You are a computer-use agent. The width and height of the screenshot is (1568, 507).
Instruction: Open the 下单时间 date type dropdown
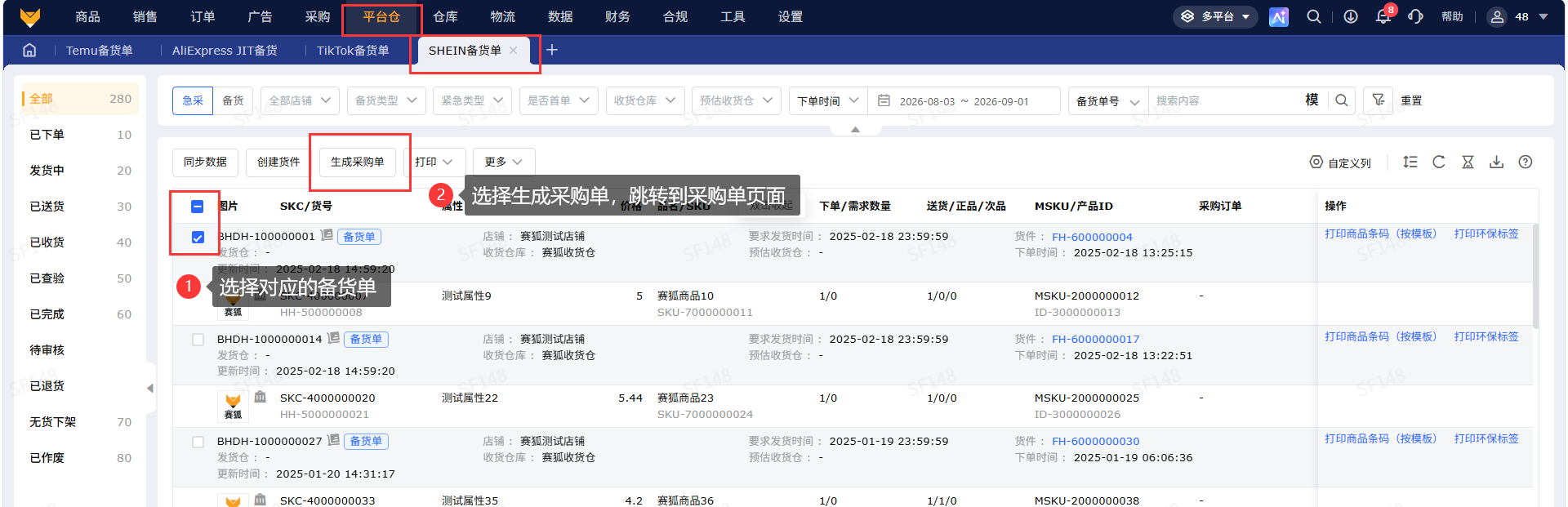pos(828,100)
